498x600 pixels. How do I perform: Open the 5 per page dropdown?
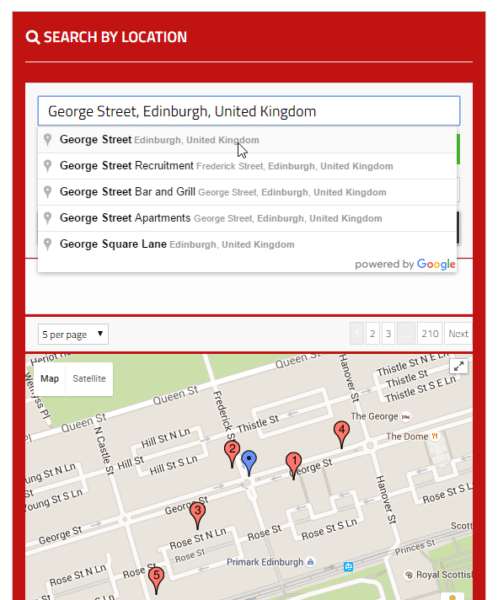tap(73, 334)
